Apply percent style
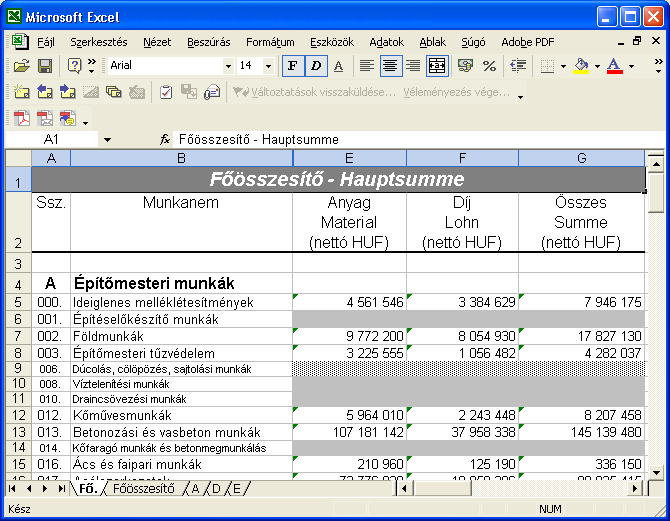Screen dimensions: 670x521 coord(489,66)
